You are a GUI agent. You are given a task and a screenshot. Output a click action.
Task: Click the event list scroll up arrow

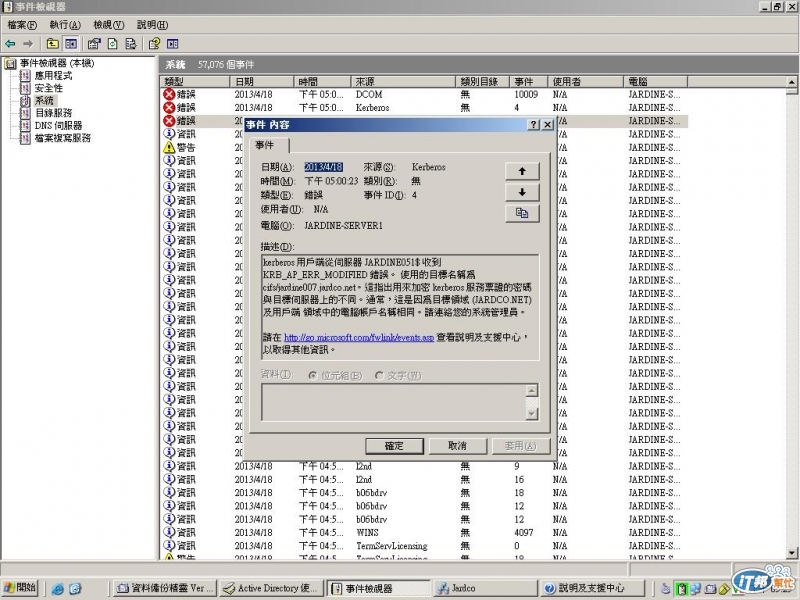pos(791,82)
